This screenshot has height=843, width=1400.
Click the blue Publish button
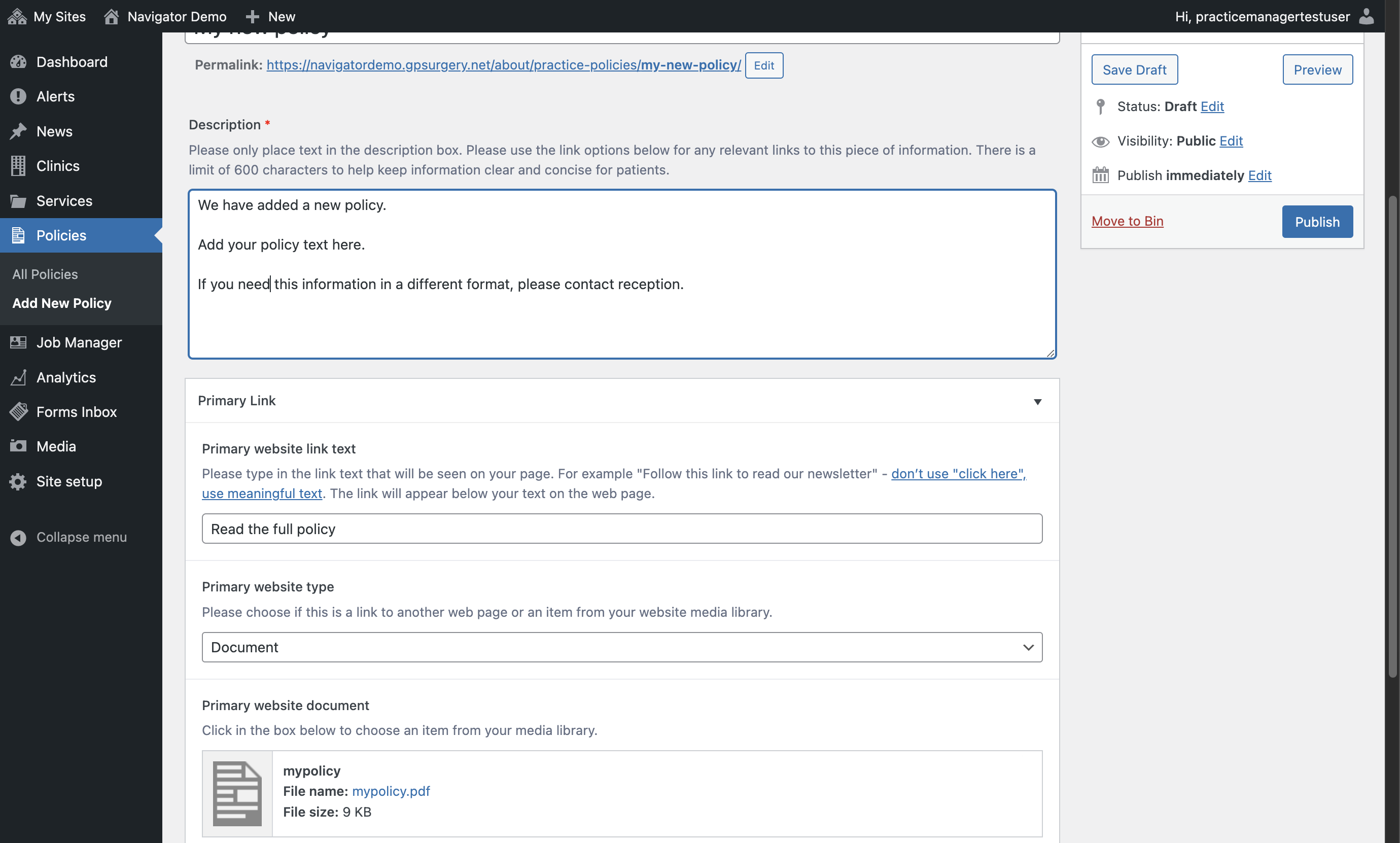coord(1317,222)
